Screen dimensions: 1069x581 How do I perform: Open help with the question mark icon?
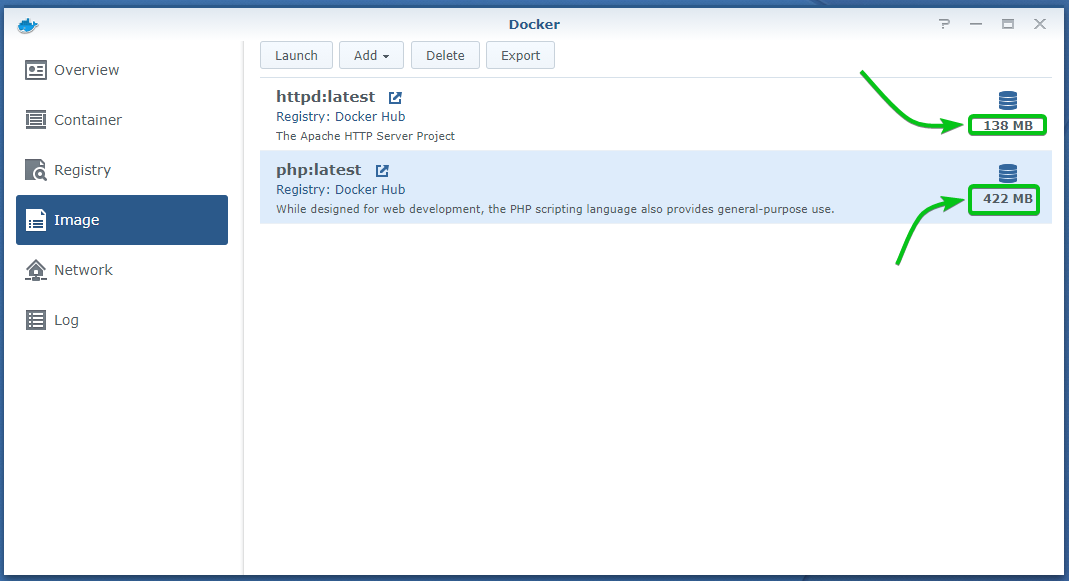[944, 25]
